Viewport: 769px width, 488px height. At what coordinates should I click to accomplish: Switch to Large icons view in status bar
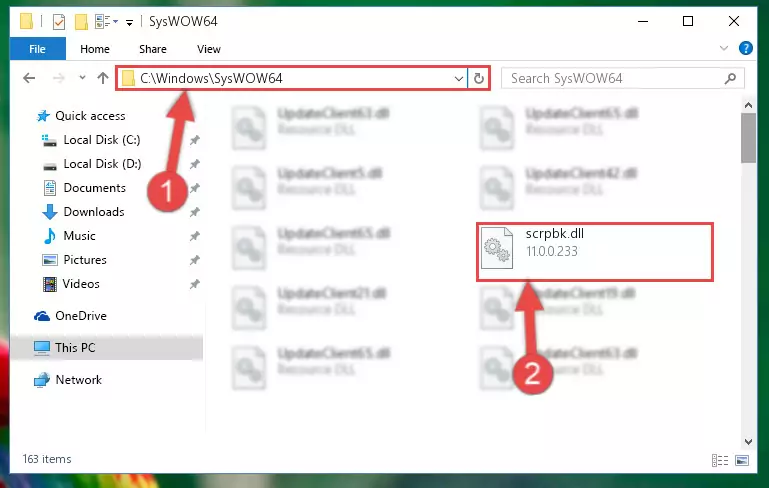click(x=742, y=460)
